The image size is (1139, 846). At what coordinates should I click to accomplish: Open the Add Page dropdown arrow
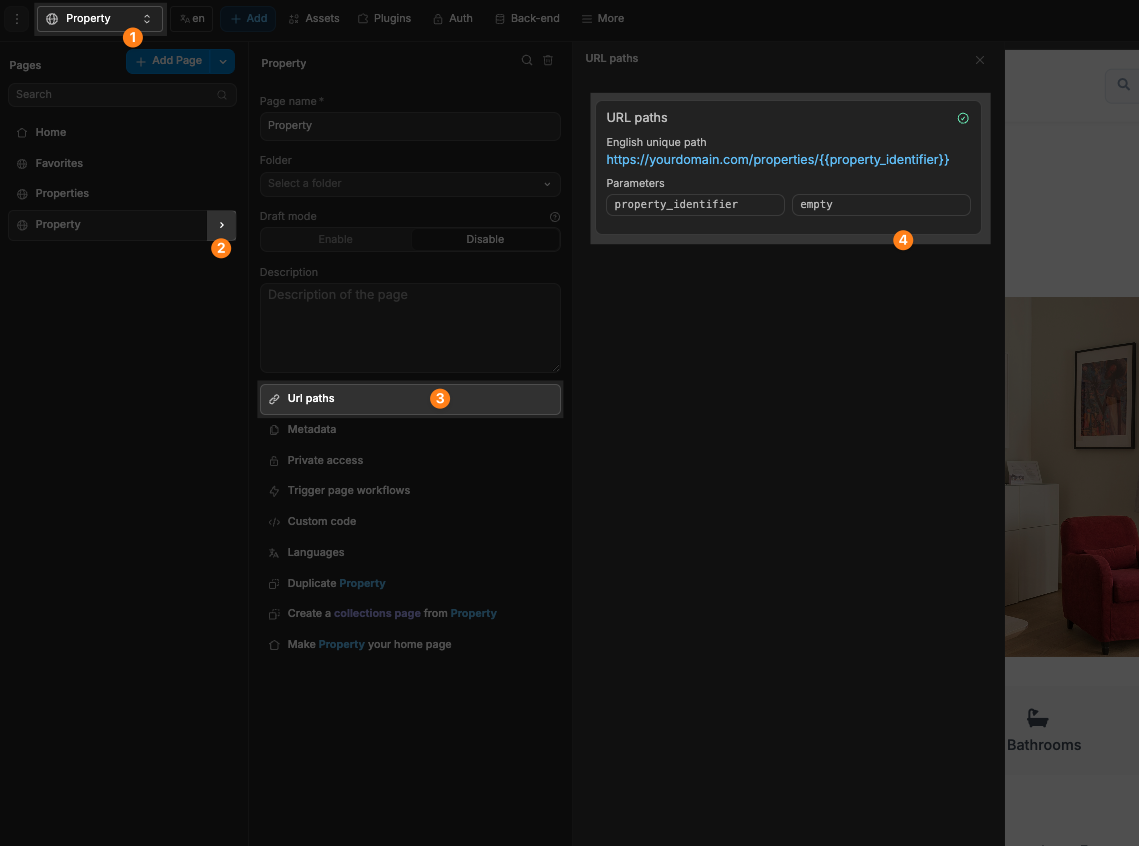click(x=223, y=61)
